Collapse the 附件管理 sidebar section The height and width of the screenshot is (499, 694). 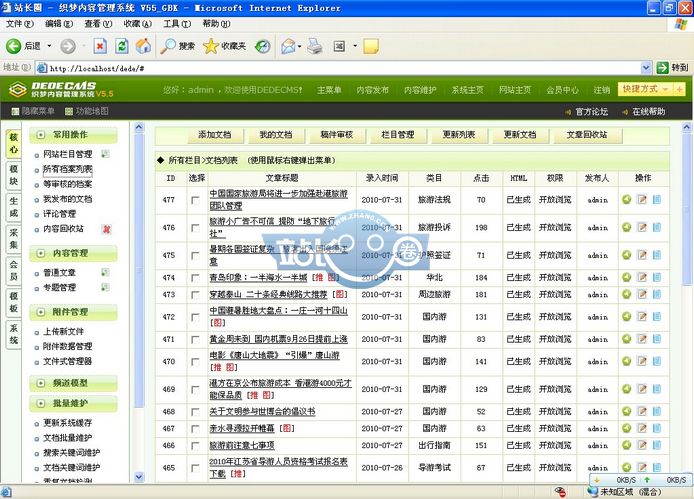[41, 312]
